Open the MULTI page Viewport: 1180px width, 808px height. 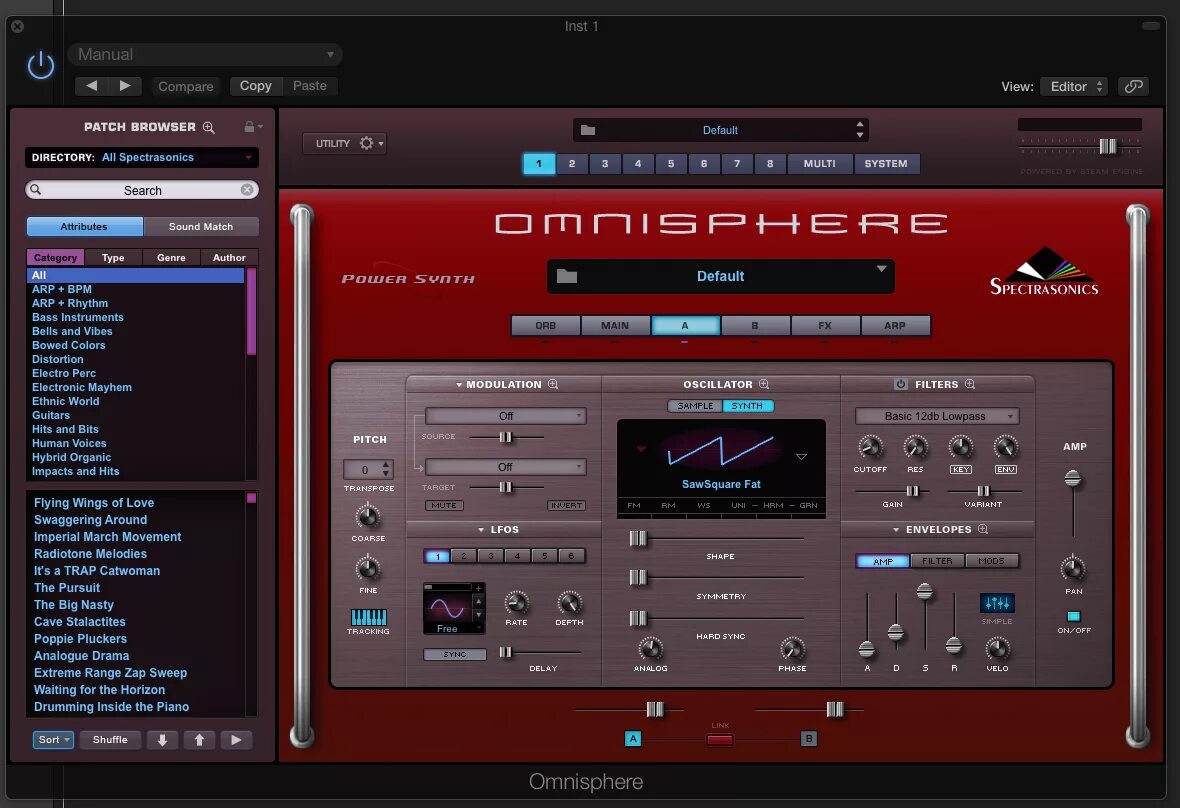pyautogui.click(x=820, y=163)
